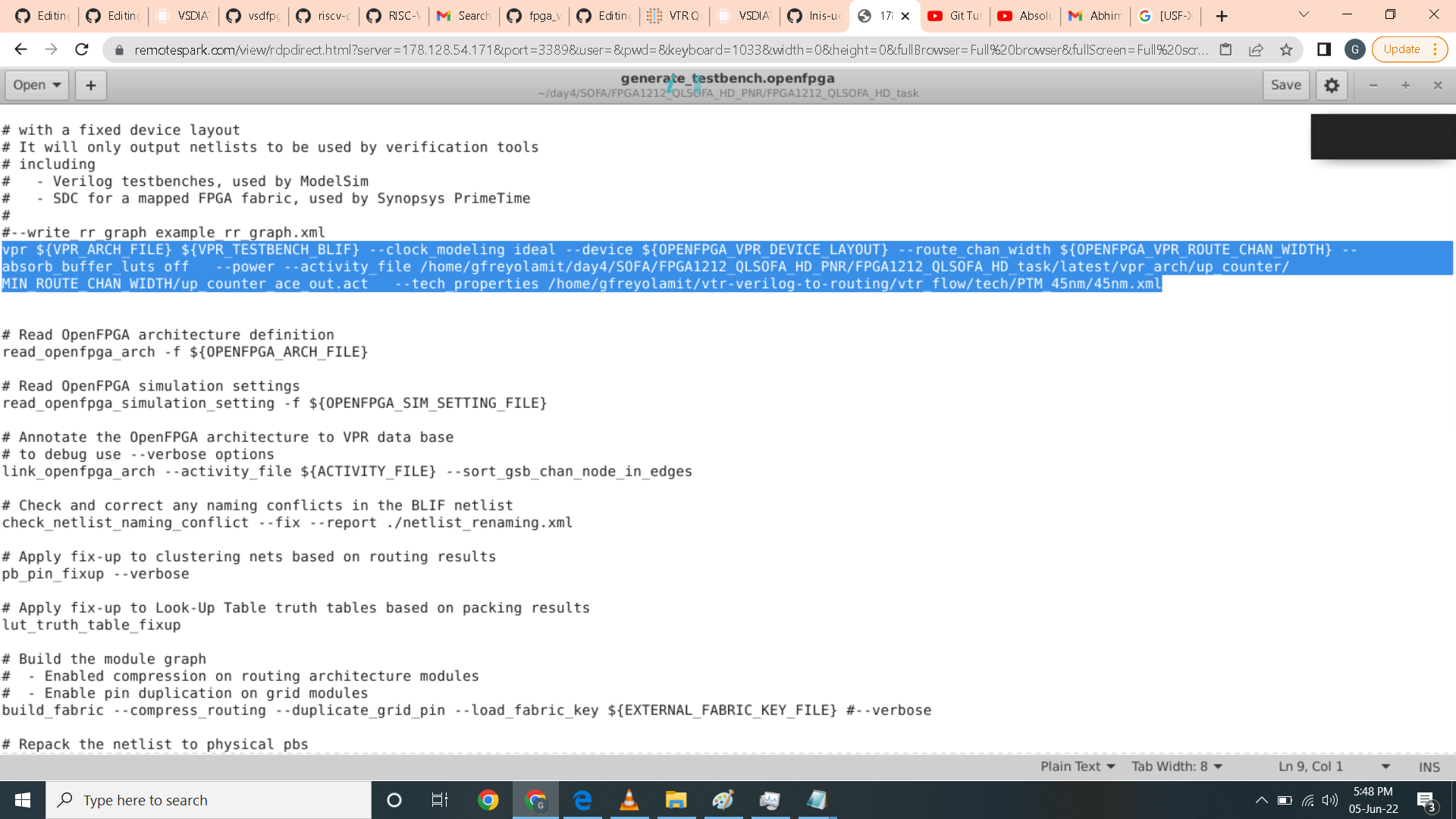Open system volume control
1456x819 pixels.
tap(1330, 800)
